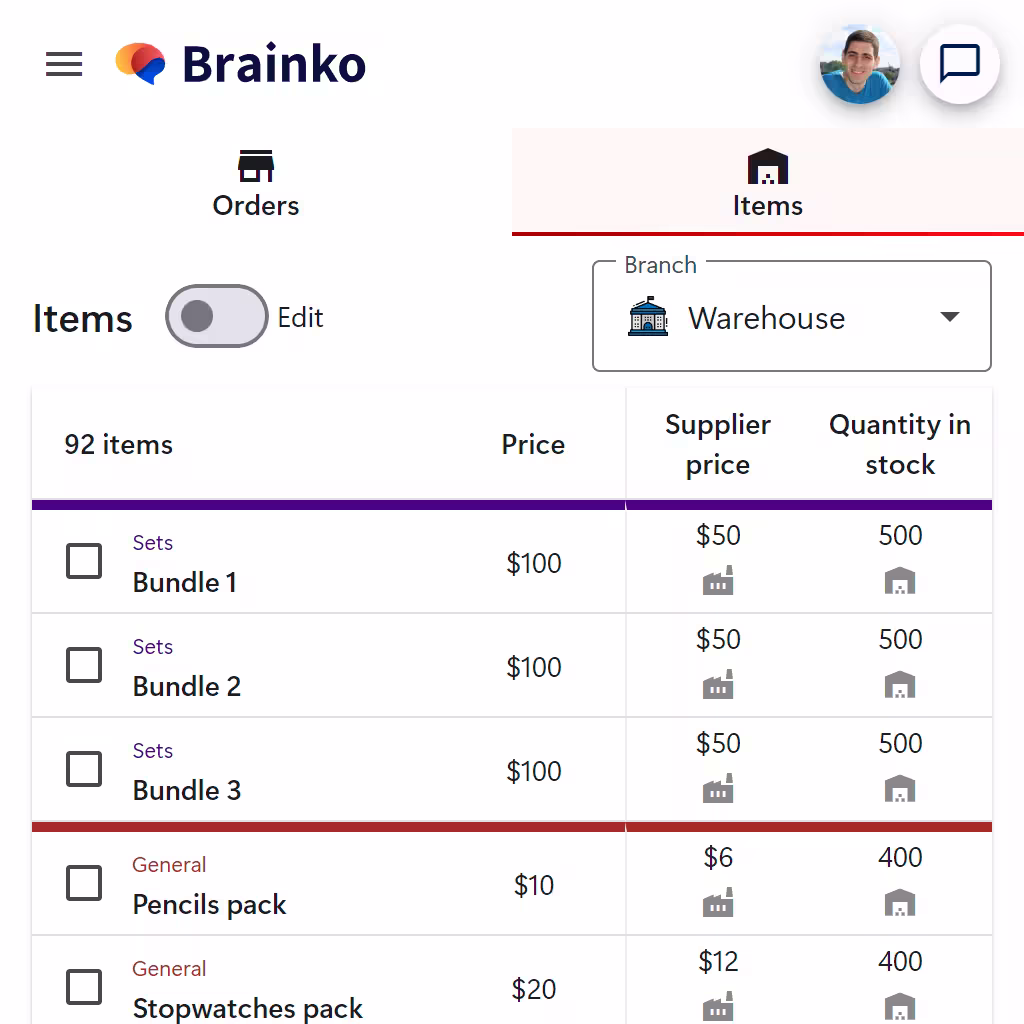1024x1024 pixels.
Task: Click the Branch dropdown arrow
Action: tap(950, 317)
